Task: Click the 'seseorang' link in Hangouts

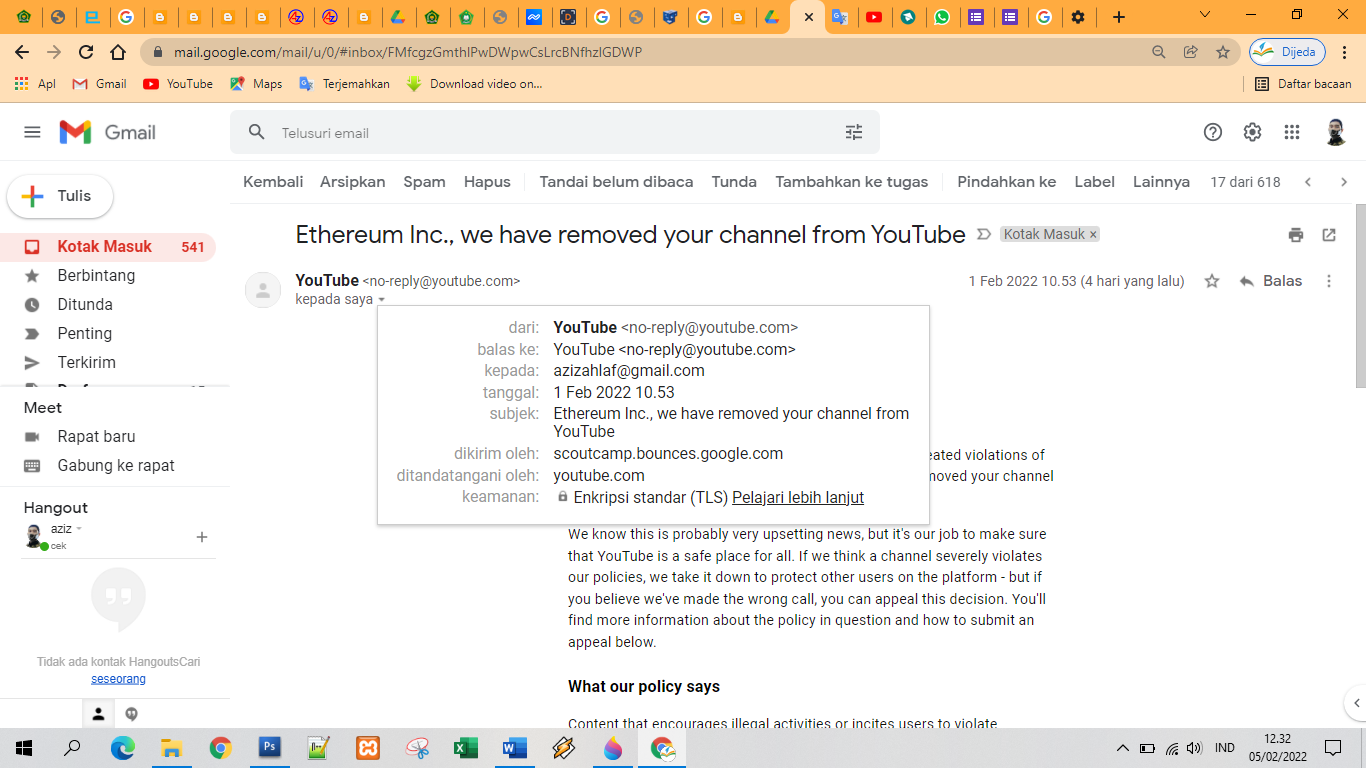Action: (118, 679)
